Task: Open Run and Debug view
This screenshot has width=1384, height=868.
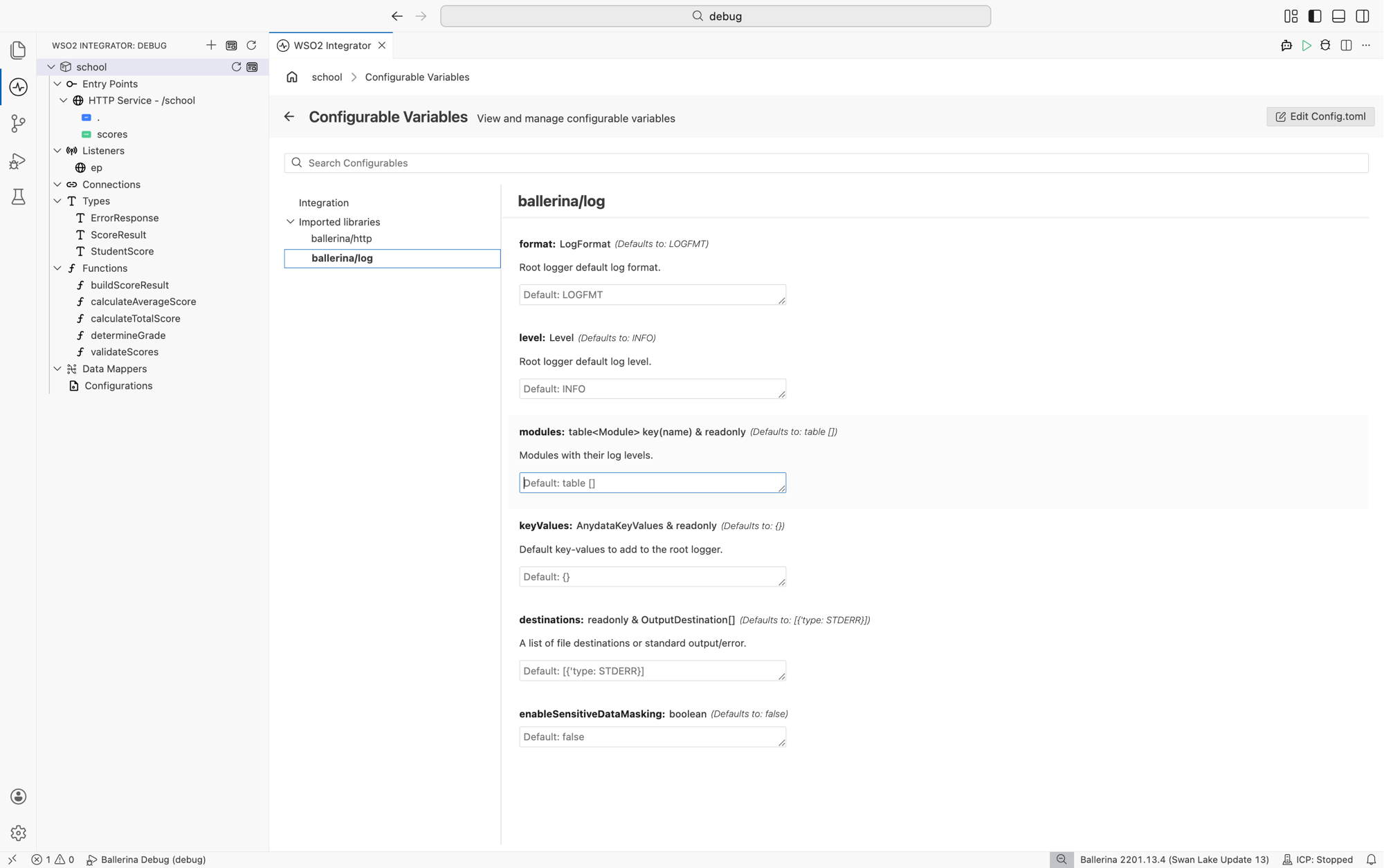Action: point(18,160)
